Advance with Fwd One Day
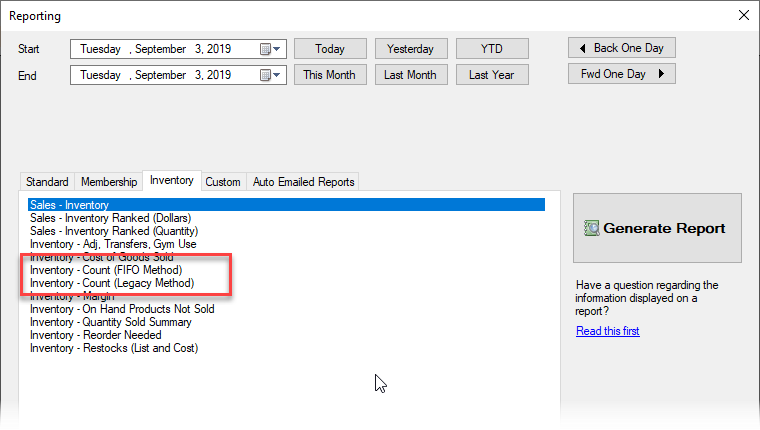This screenshot has width=760, height=430. [622, 74]
